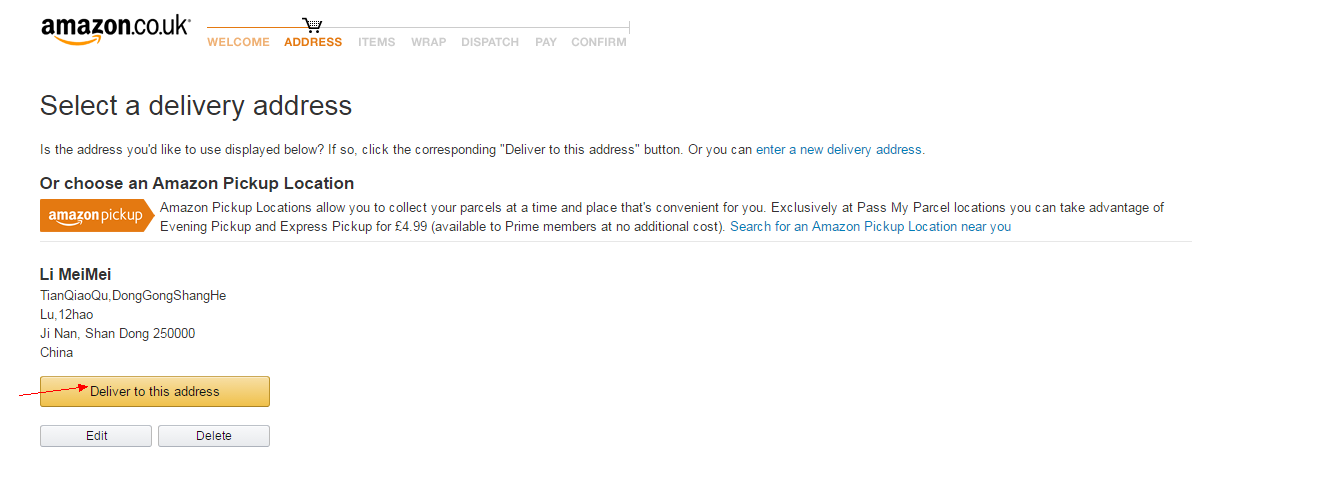The height and width of the screenshot is (481, 1317).
Task: Click the amazon.co.uk logo
Action: (x=115, y=29)
